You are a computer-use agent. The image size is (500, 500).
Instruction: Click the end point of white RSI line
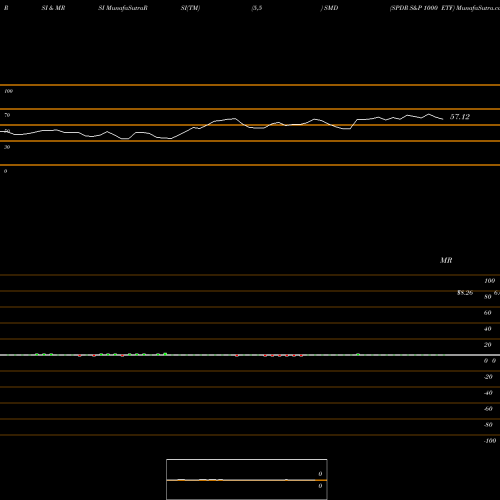pos(443,119)
